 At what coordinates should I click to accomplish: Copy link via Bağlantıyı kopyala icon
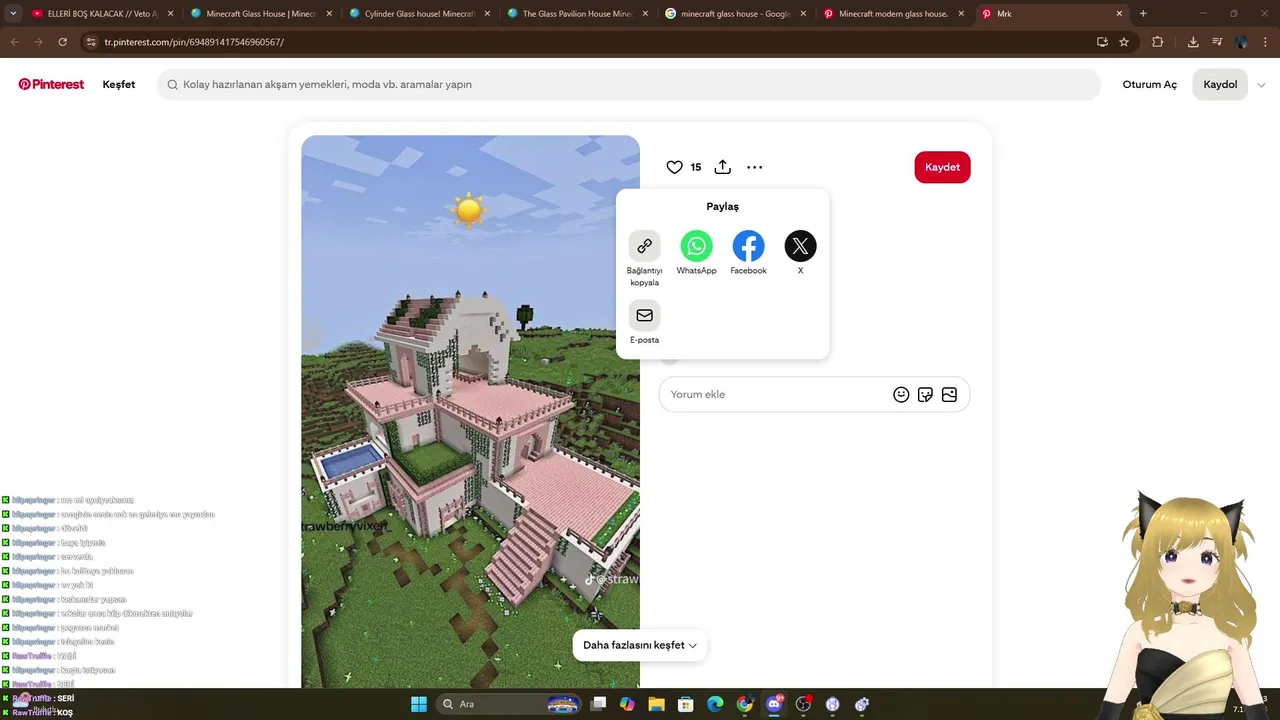coord(644,246)
